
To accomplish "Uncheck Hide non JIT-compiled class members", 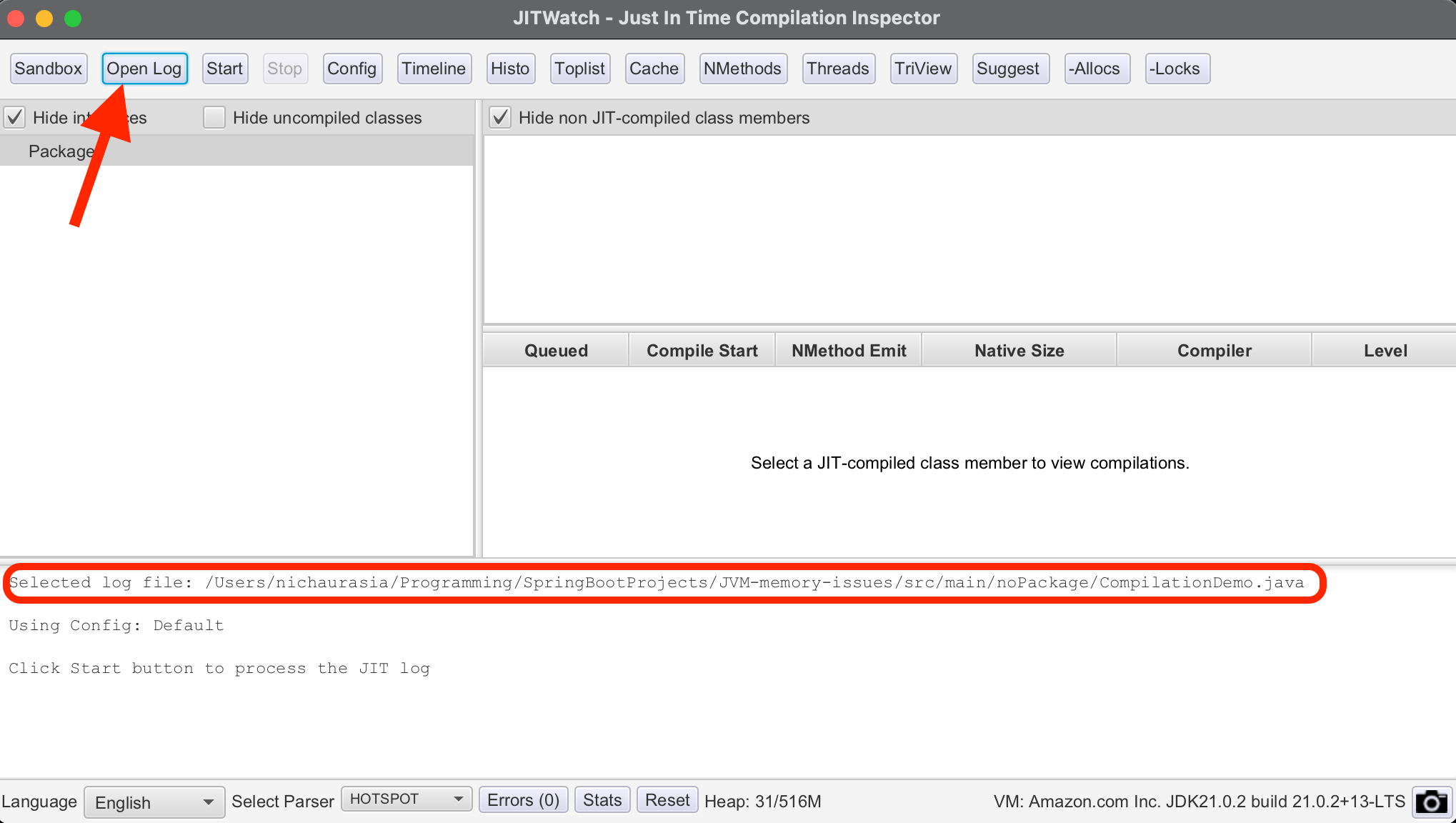I will [x=500, y=117].
